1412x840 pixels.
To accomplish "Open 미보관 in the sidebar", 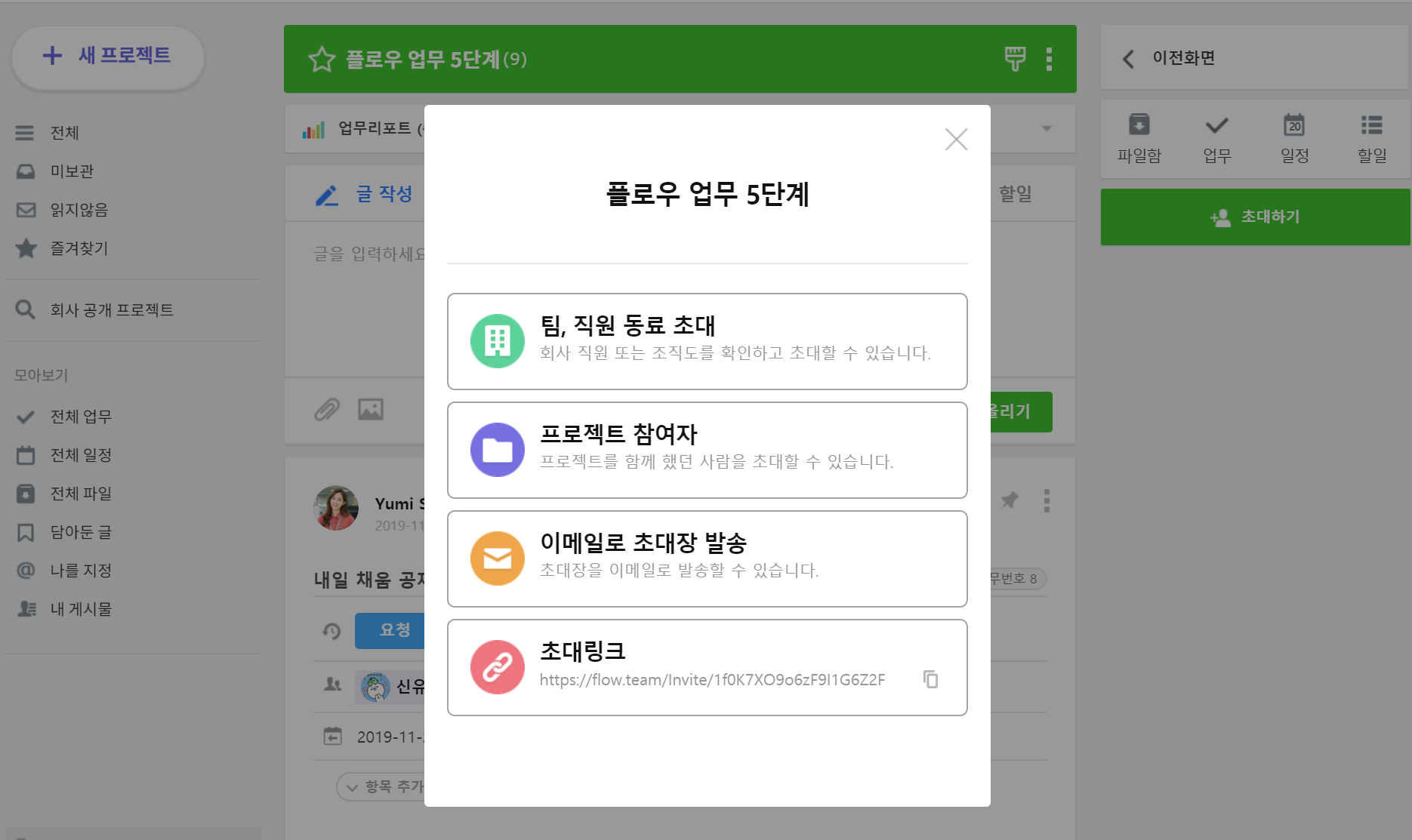I will 72,171.
